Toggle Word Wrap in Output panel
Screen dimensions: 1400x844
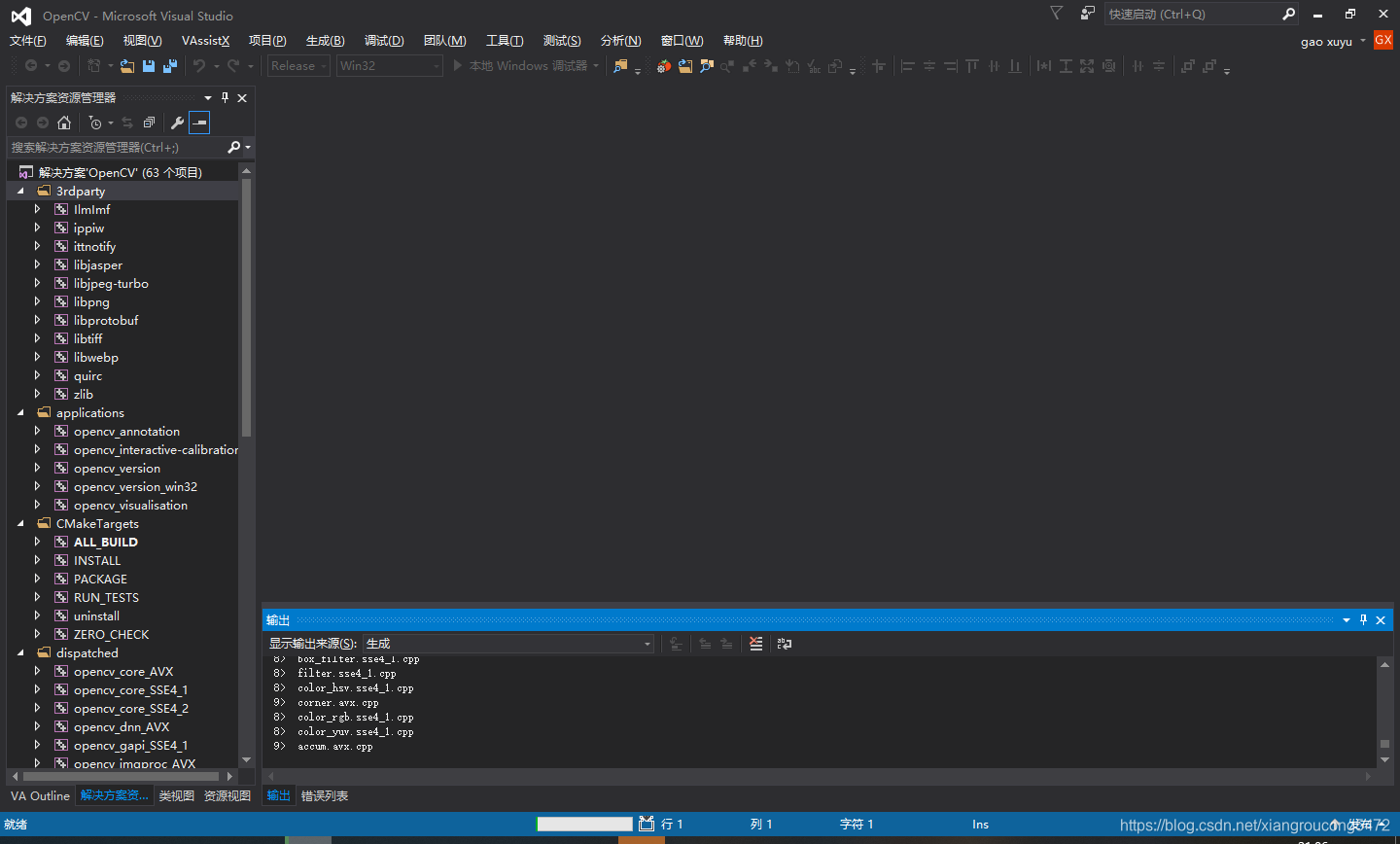coord(785,644)
